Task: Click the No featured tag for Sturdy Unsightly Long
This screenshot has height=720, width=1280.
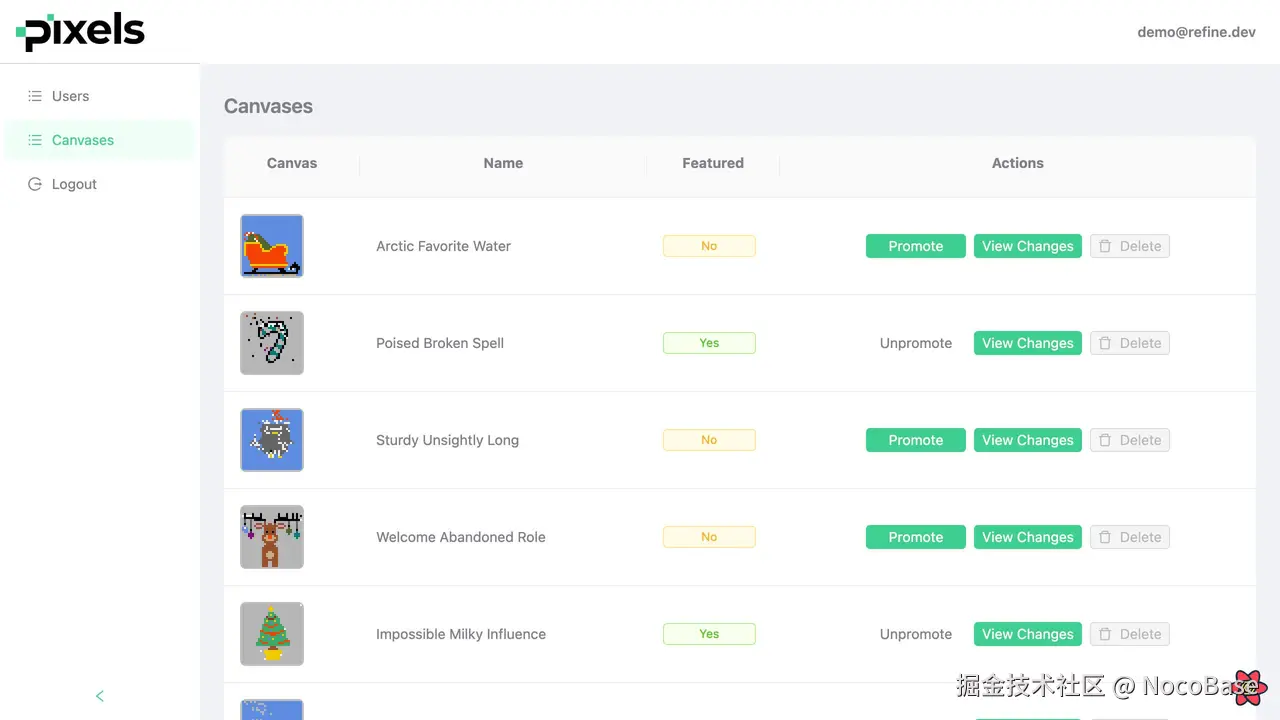Action: pyautogui.click(x=709, y=440)
